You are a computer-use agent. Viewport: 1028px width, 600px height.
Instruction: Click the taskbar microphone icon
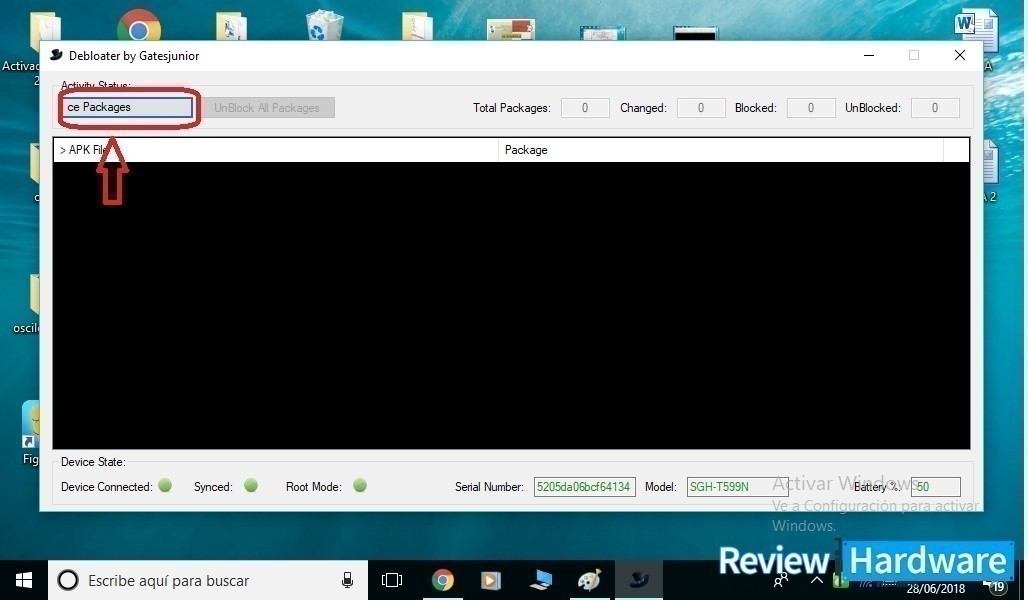pos(347,580)
